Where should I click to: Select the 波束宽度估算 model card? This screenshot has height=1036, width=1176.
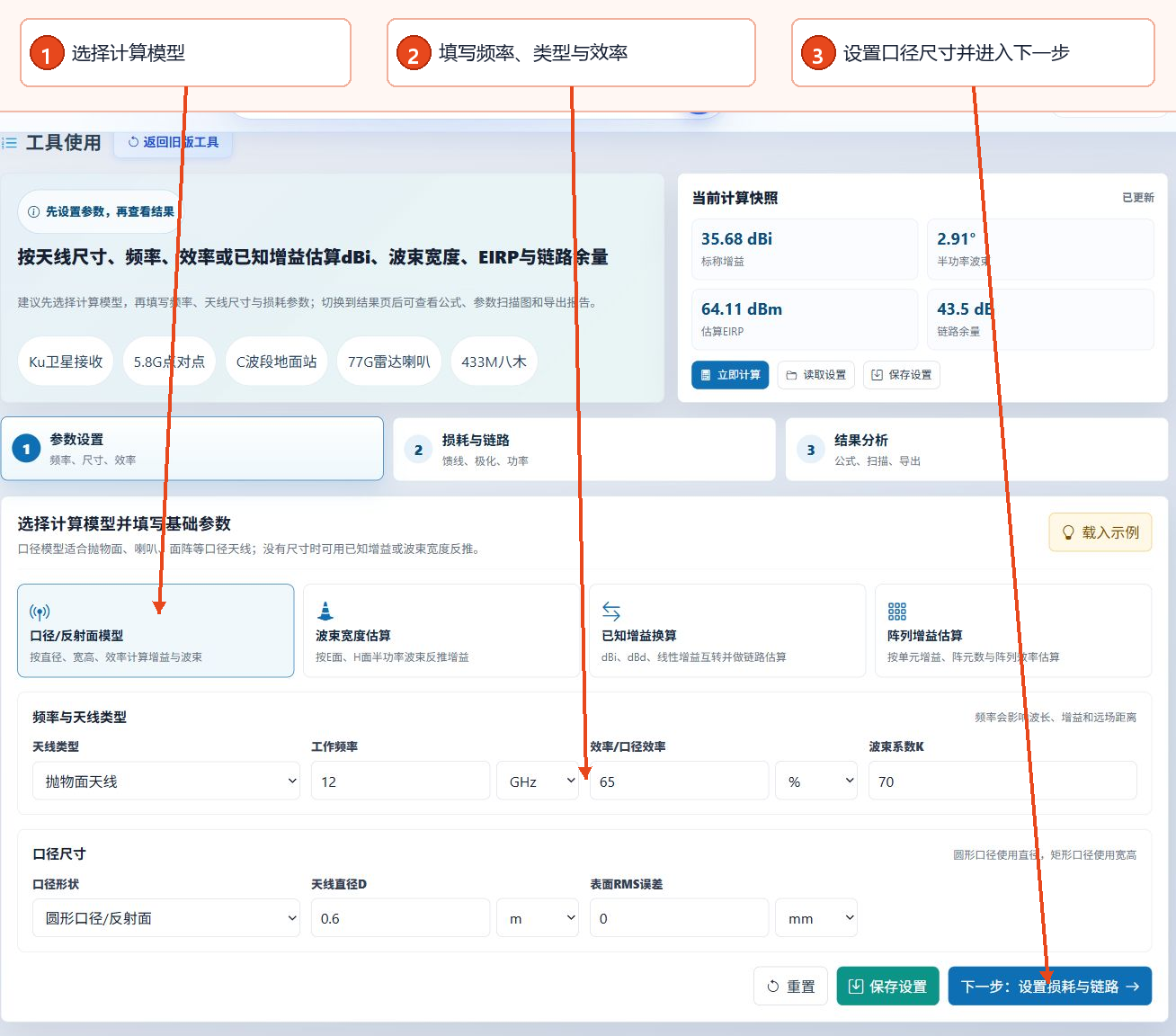[x=441, y=630]
